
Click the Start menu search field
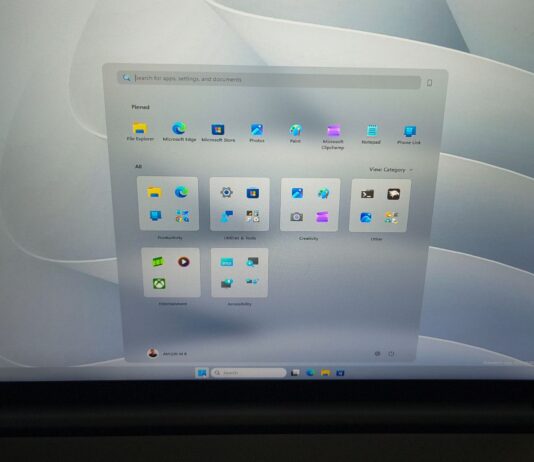pyautogui.click(x=269, y=79)
